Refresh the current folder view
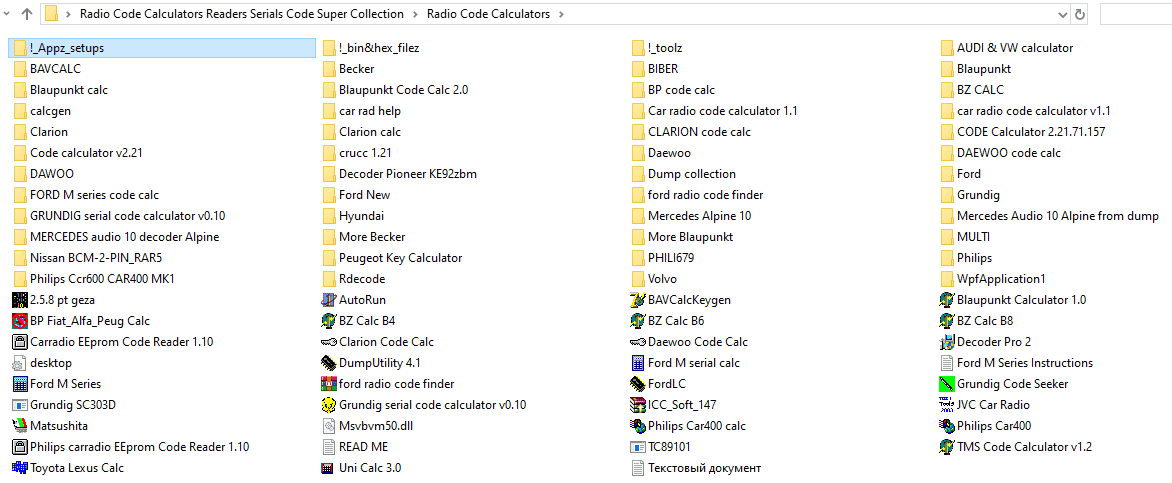Viewport: 1172px width, 483px height. (1079, 13)
